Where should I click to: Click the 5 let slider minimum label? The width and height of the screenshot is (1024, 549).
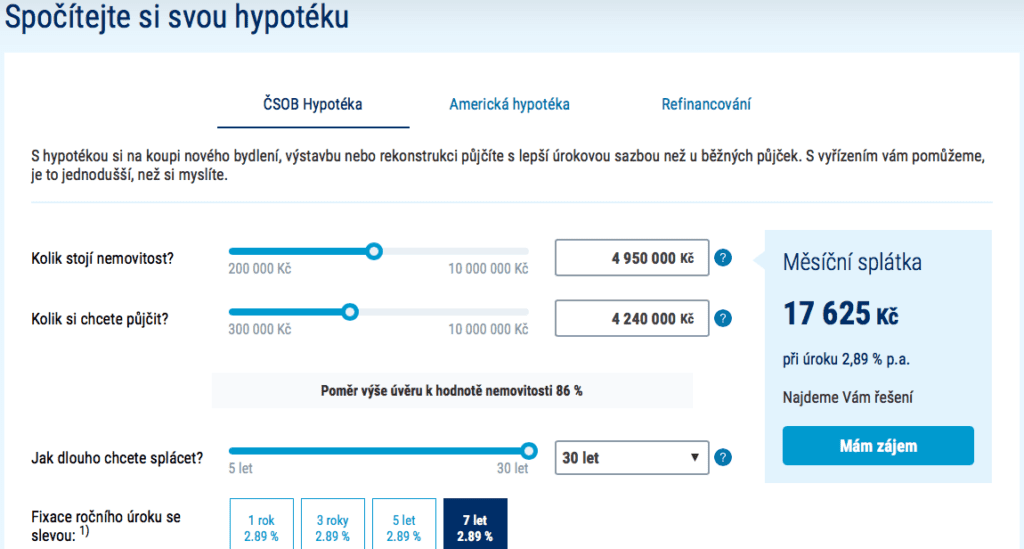pyautogui.click(x=240, y=469)
